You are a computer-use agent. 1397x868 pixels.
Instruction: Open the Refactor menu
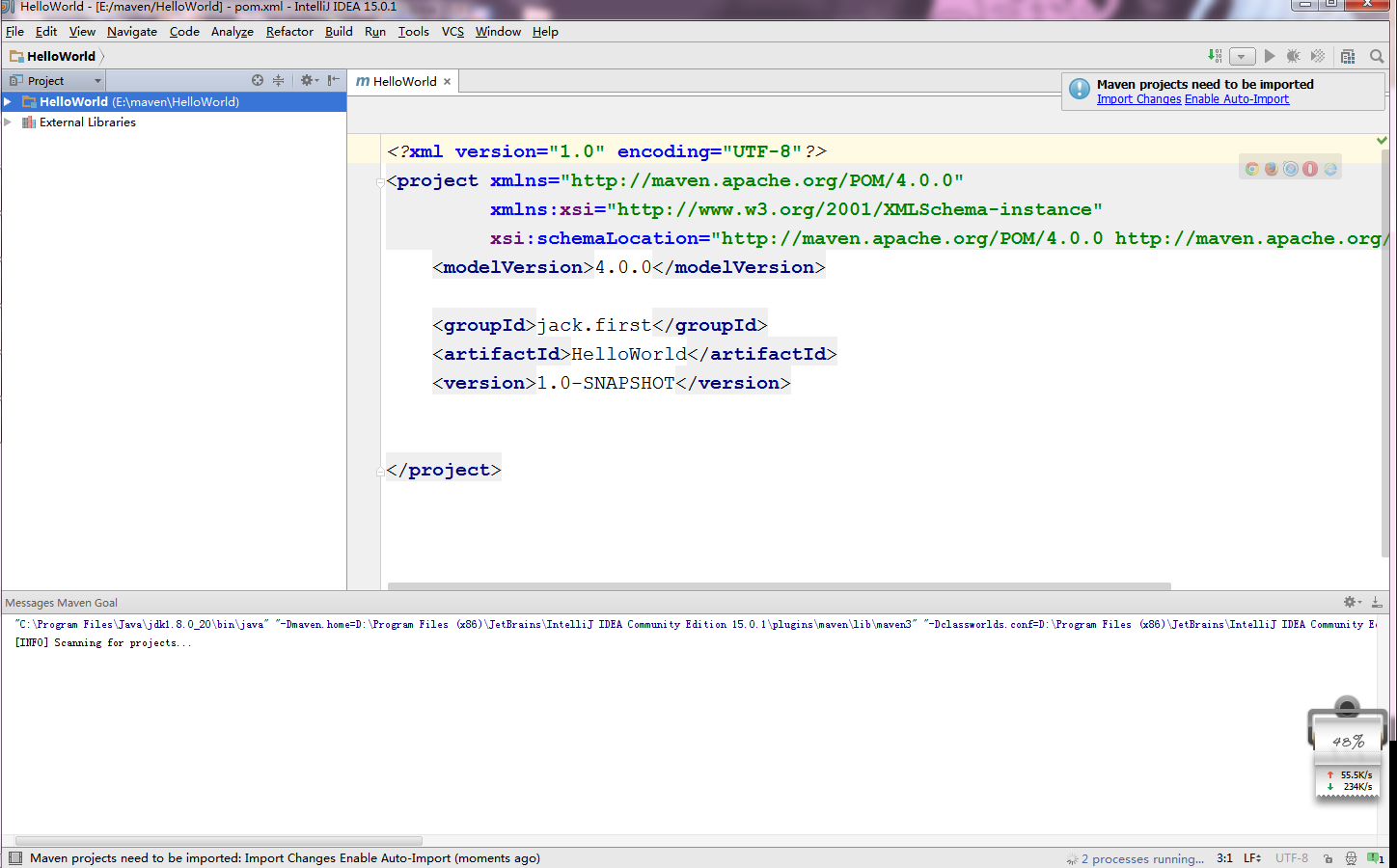[289, 32]
